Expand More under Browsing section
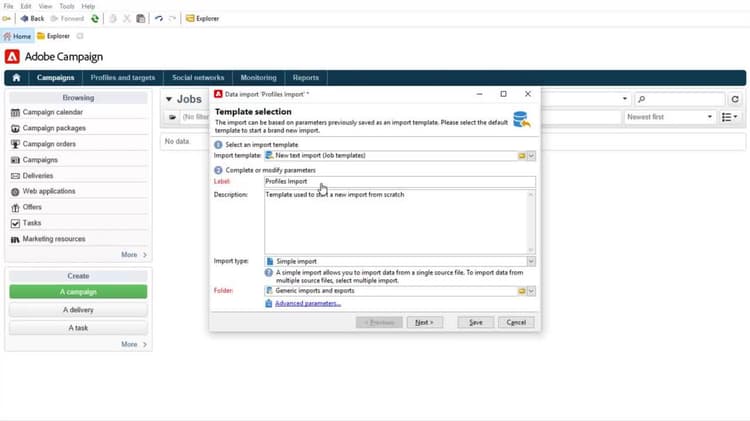 [133, 255]
